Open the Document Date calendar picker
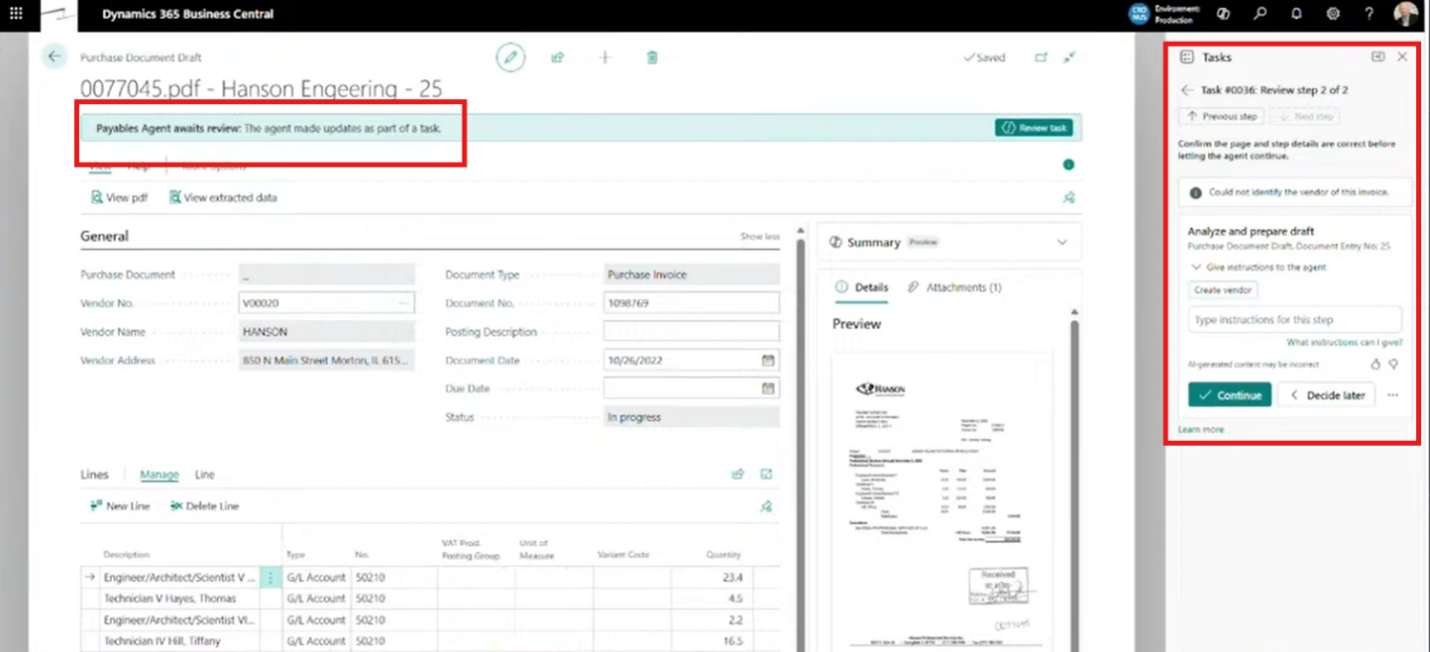1430x652 pixels. 768,360
